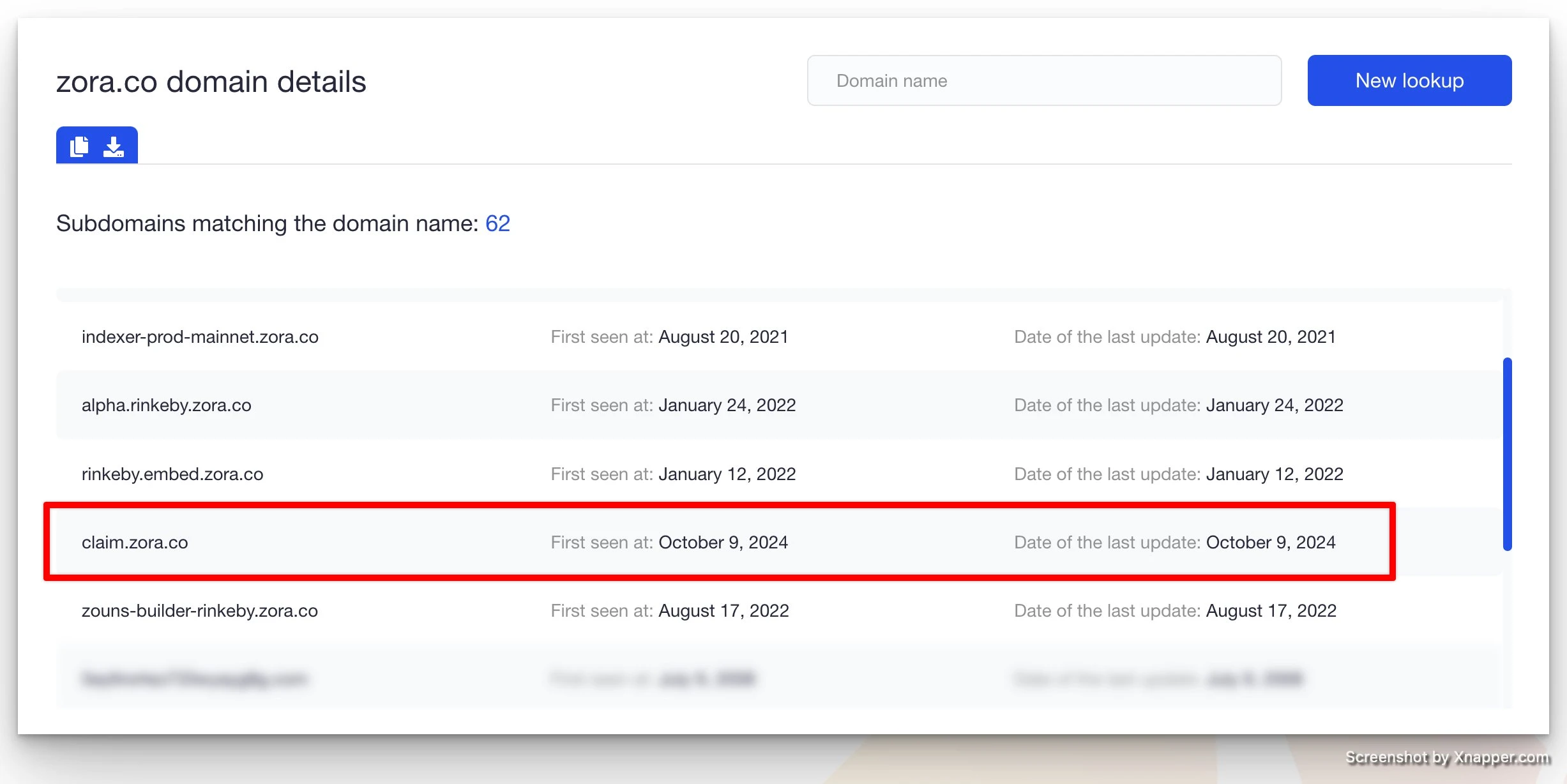Click First seen date January 12, 2022
This screenshot has width=1567, height=784.
tap(727, 474)
